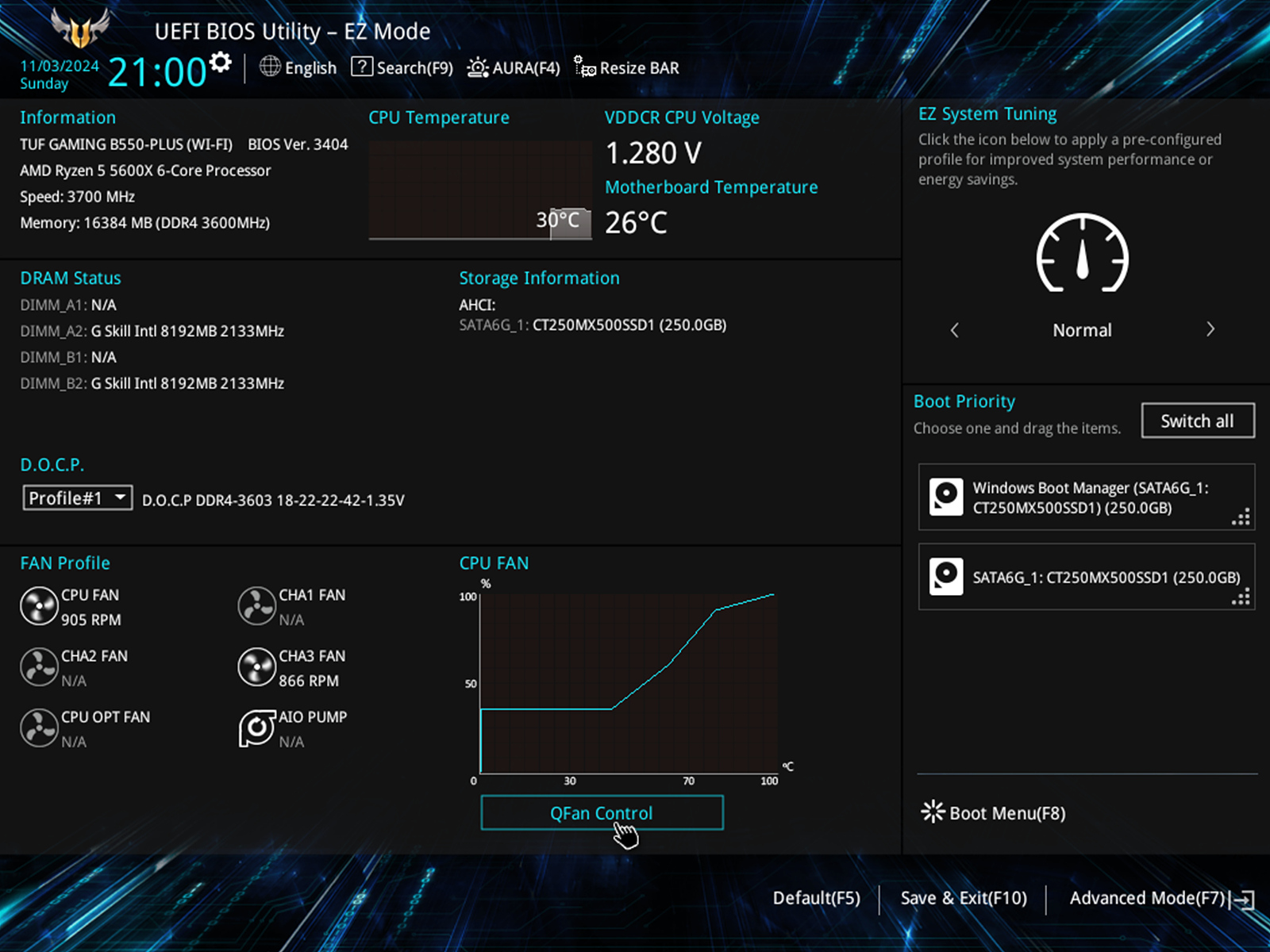The height and width of the screenshot is (952, 1270).
Task: Click the Boot Menu(F8) star icon
Action: [x=933, y=812]
